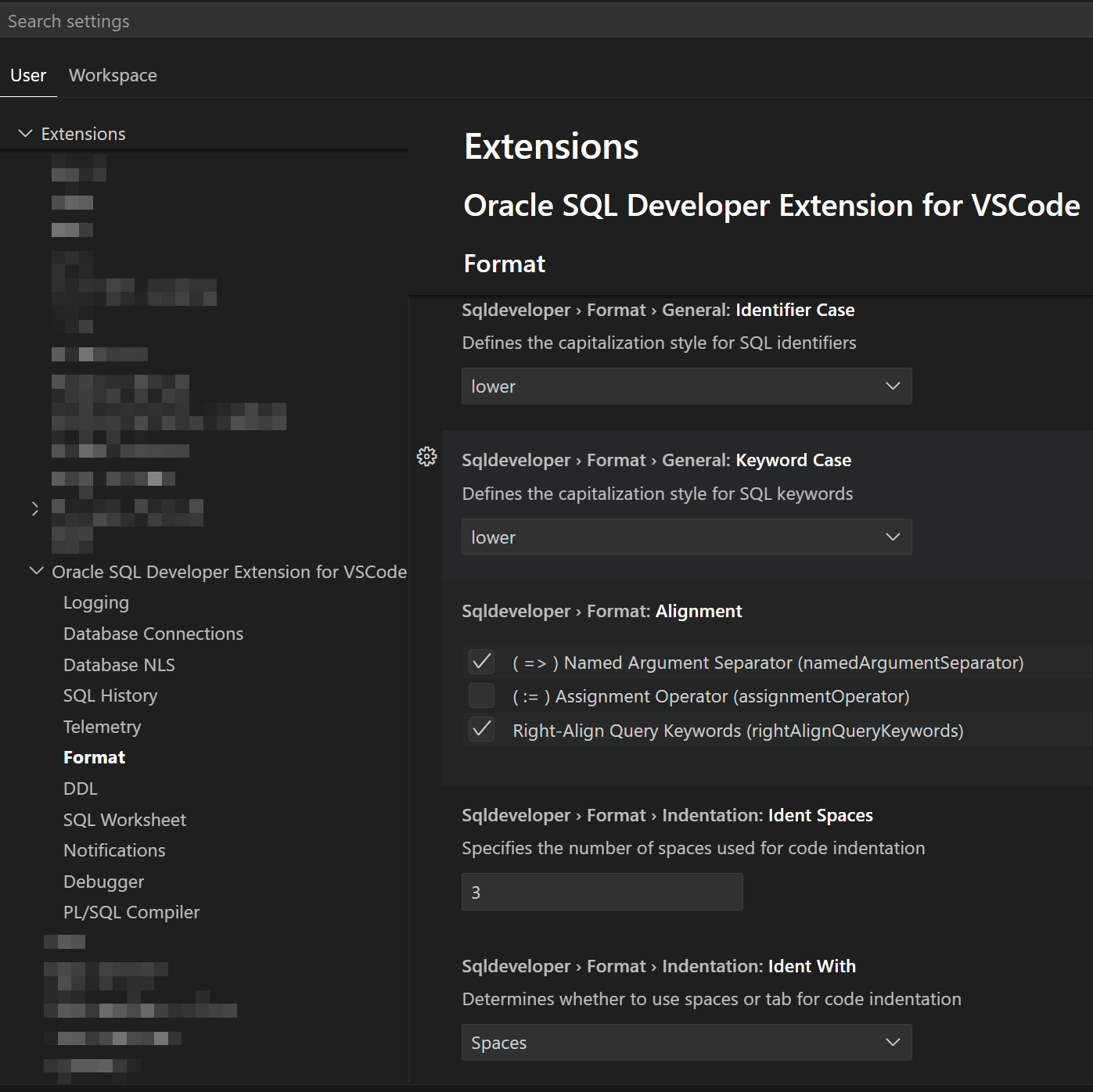Viewport: 1093px width, 1092px height.
Task: Open the Ident With Spaces dropdown
Action: 686,1043
